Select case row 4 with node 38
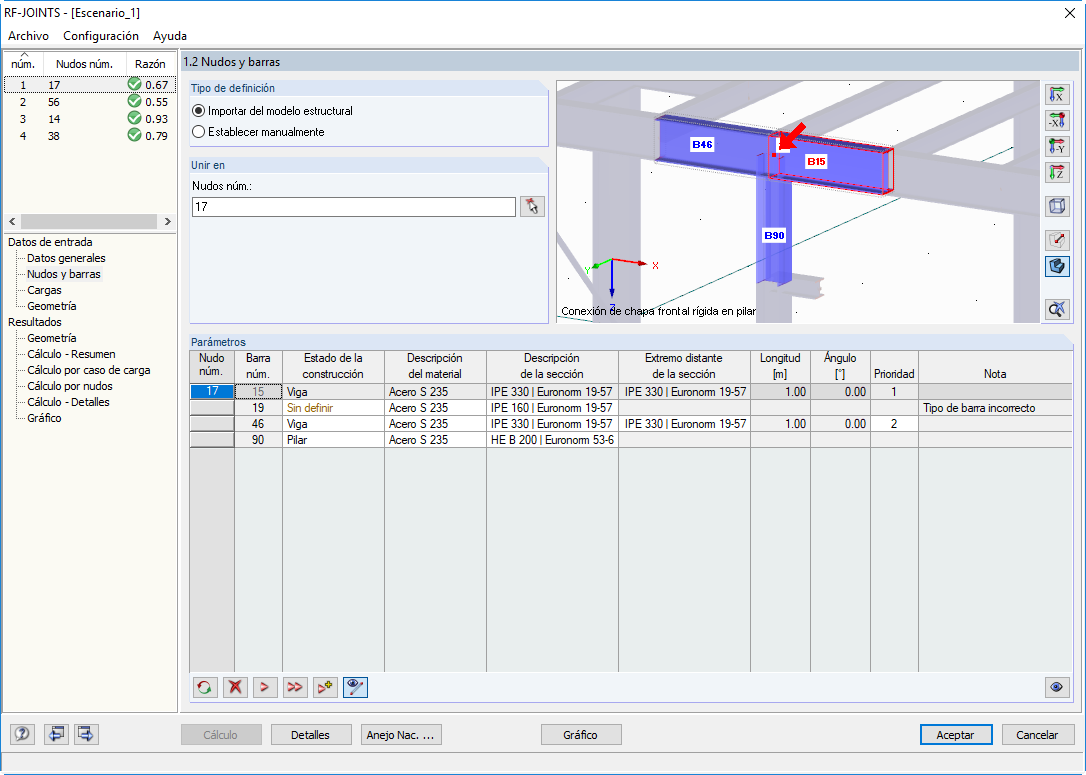 point(90,136)
